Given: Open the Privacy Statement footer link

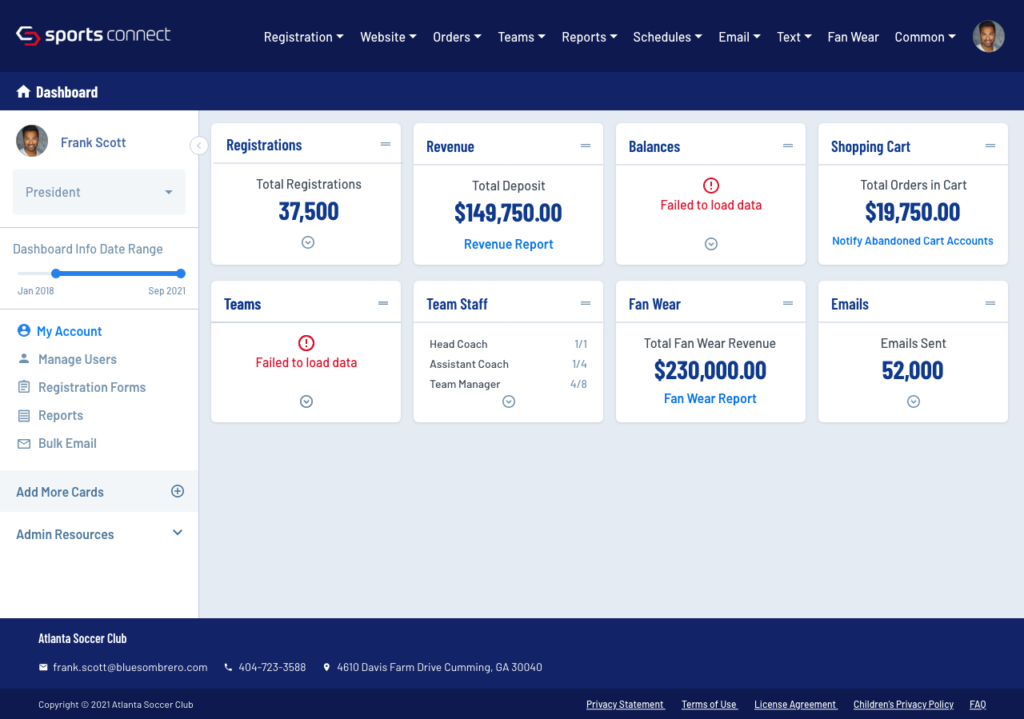Looking at the screenshot, I should pos(625,705).
